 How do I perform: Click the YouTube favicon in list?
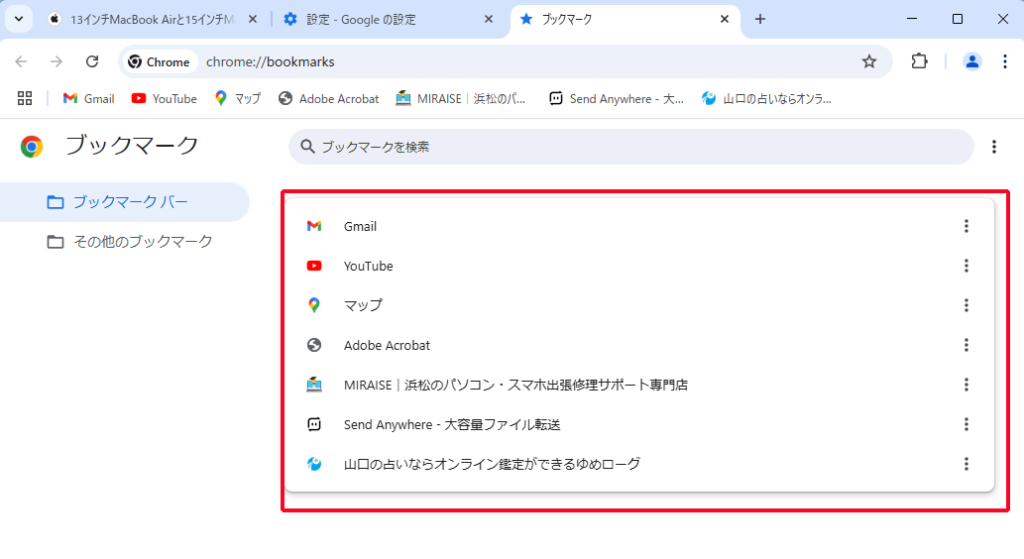(x=314, y=266)
